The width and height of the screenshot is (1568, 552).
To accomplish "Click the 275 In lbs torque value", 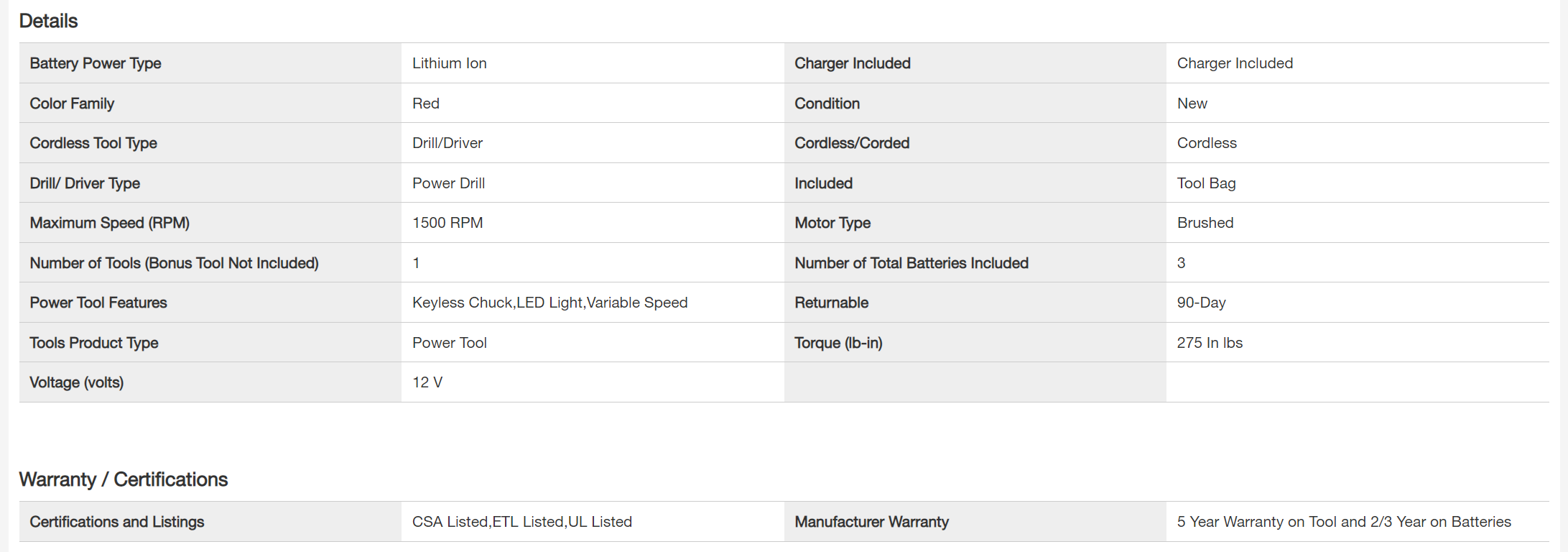I will point(1210,343).
